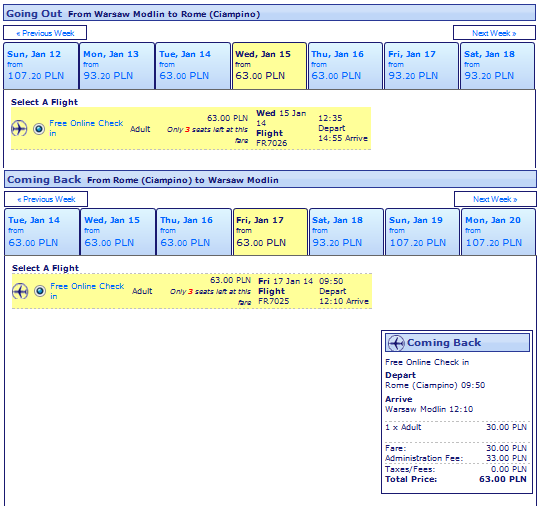Select outbound date Fri, Jan 17
This screenshot has width=538, height=506.
pos(421,66)
